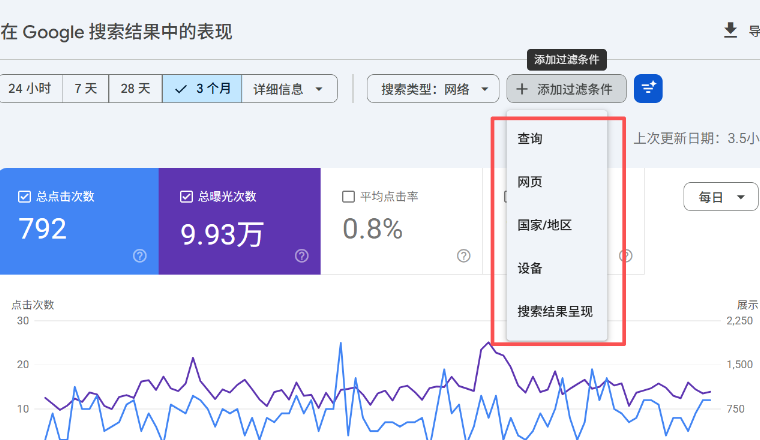This screenshot has width=760, height=440.
Task: Click the page title 在 Google 搜索结果中的表现
Action: (116, 32)
